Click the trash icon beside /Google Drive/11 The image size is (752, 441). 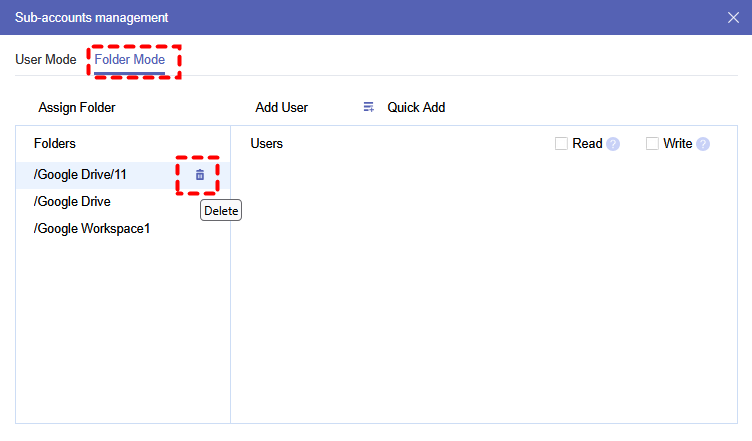(x=199, y=175)
